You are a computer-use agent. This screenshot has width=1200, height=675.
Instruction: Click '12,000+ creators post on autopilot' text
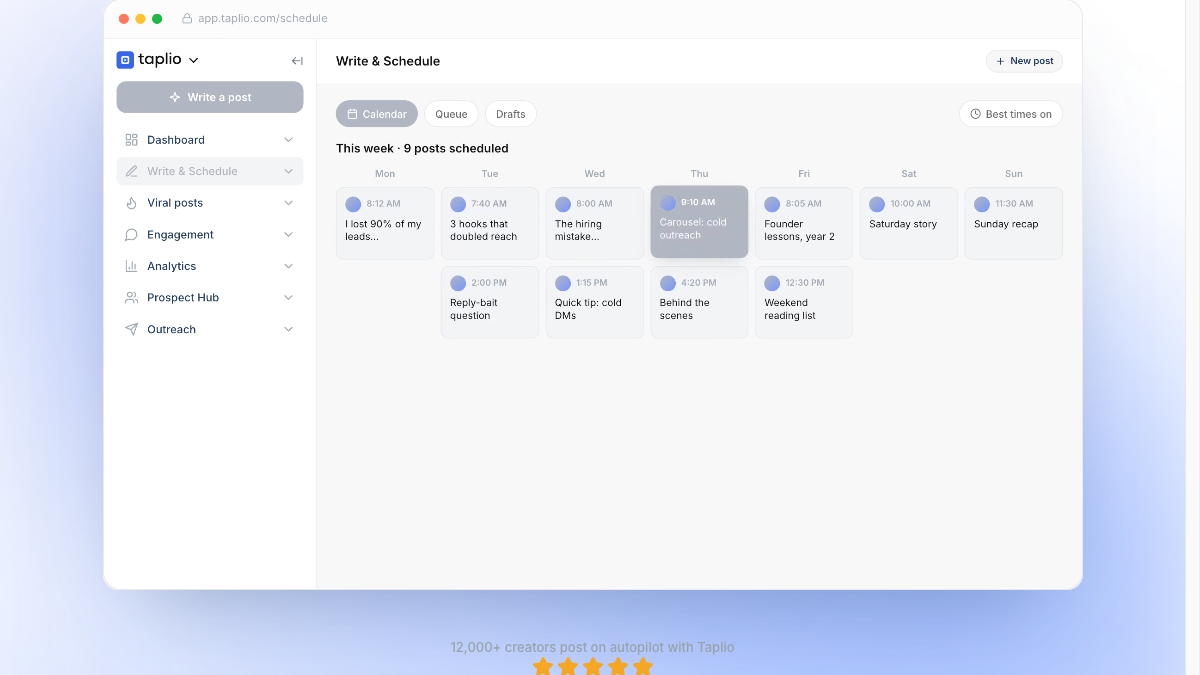point(592,647)
